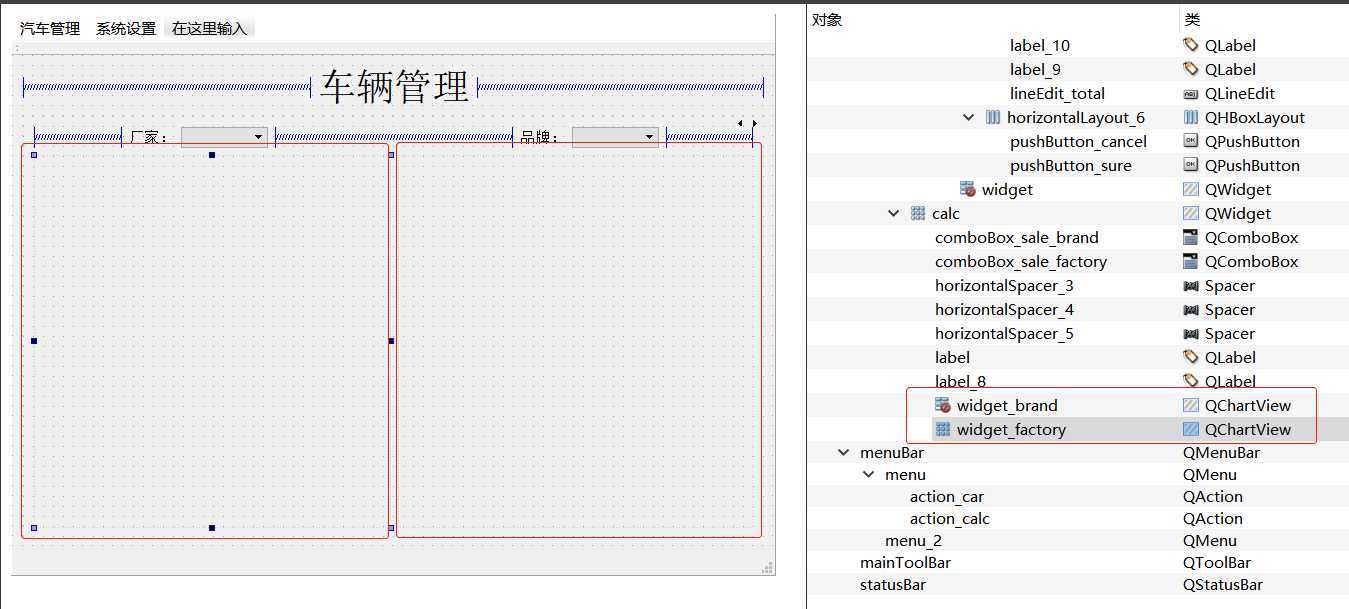Open the 厂家 combo box
The height and width of the screenshot is (609, 1349).
224,137
